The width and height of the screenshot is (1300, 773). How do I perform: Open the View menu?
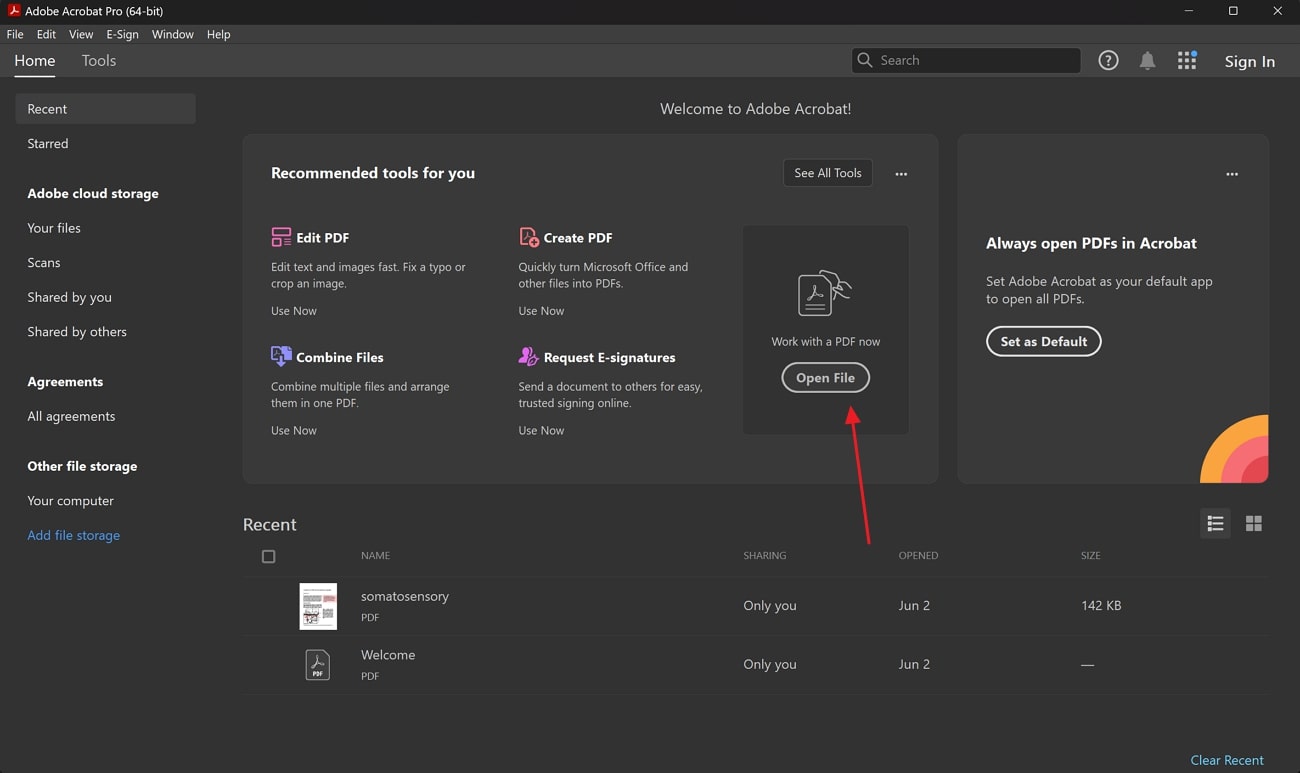(x=81, y=34)
